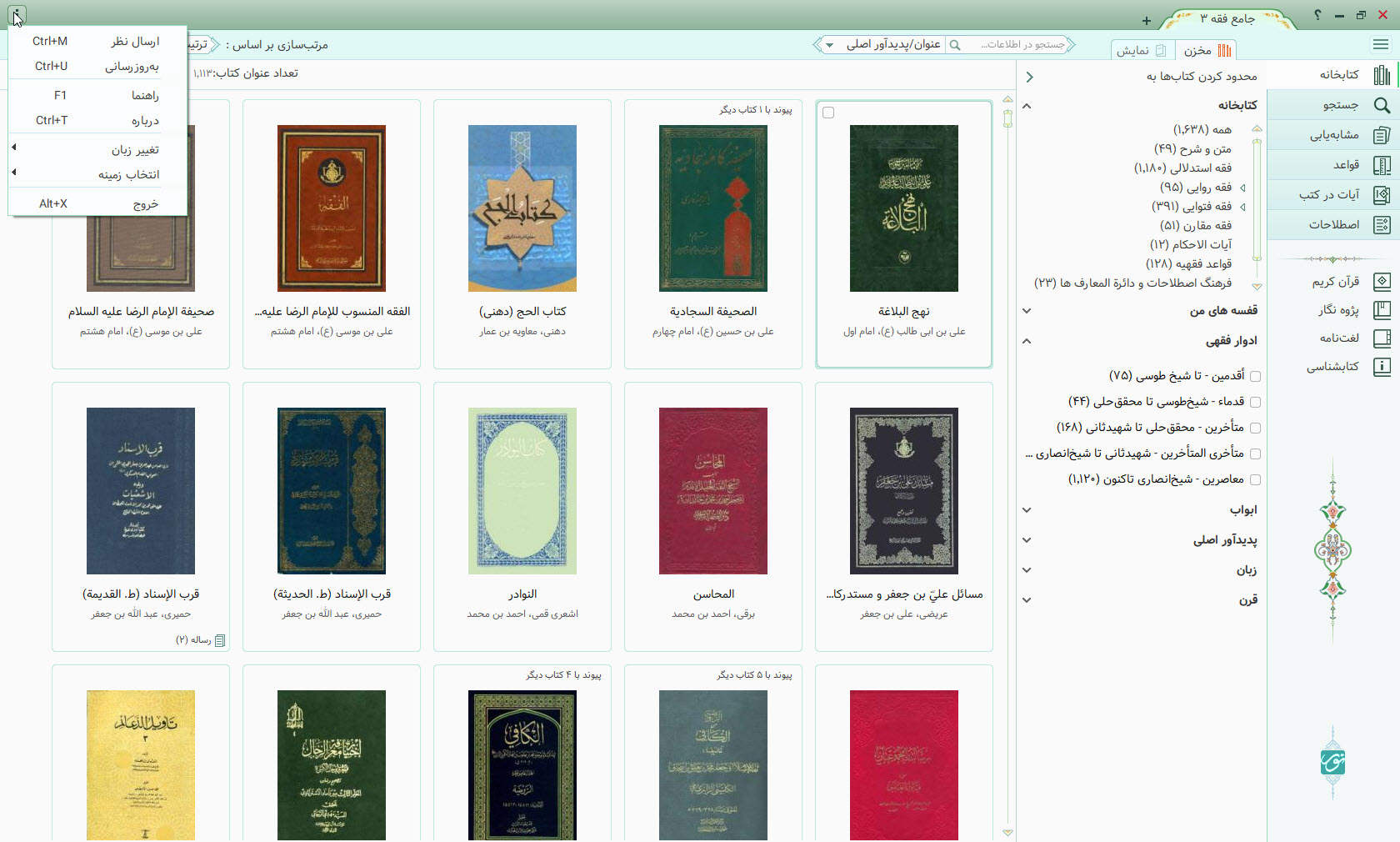Image resolution: width=1400 pixels, height=842 pixels.
Task: Collapse the کتابخانه filter section
Action: point(1027,106)
